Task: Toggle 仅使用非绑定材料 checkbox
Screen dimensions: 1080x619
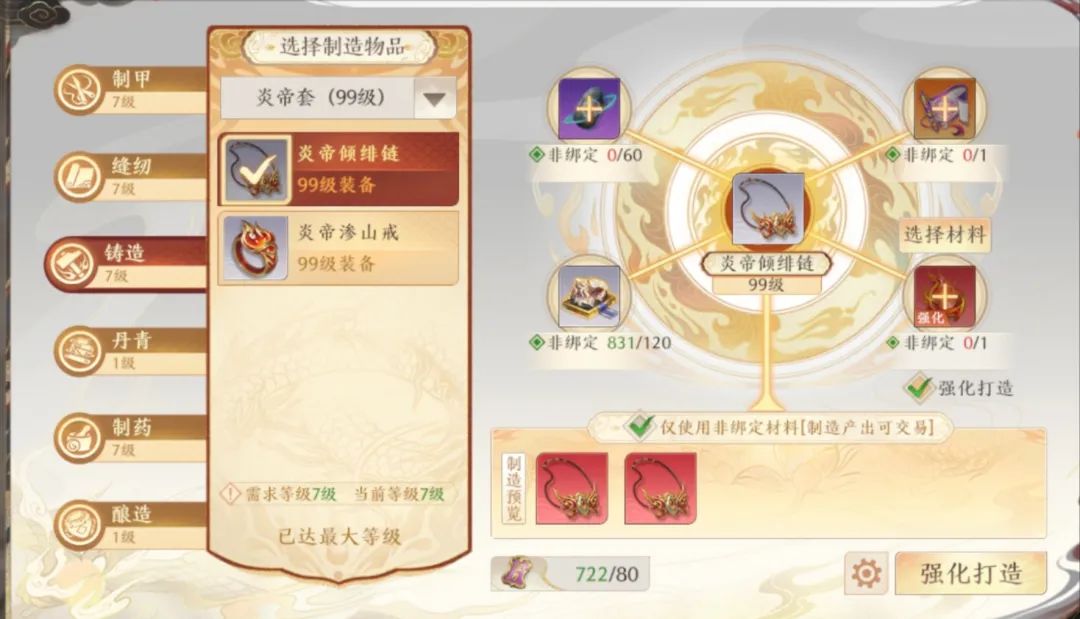Action: (638, 427)
